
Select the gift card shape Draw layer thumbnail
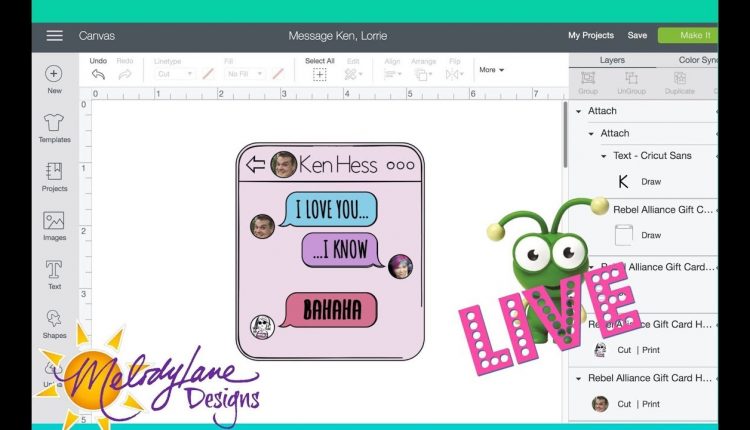[x=624, y=235]
